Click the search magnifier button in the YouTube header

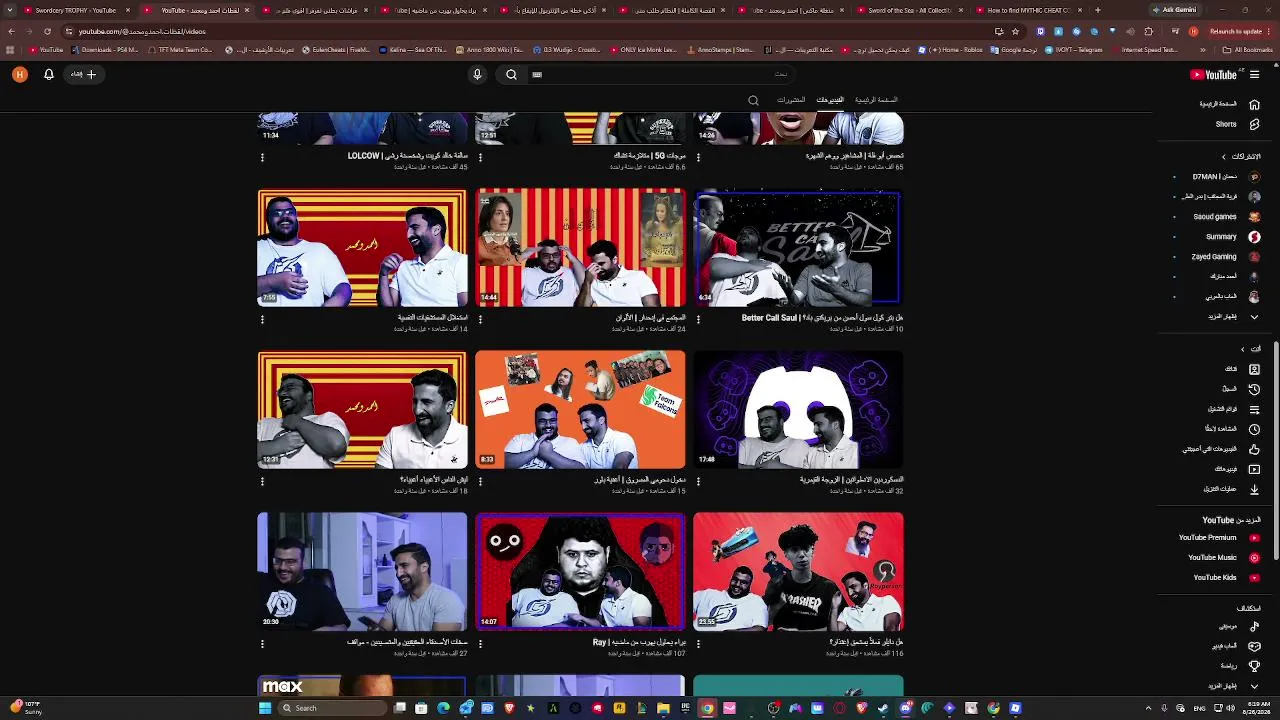click(x=511, y=74)
